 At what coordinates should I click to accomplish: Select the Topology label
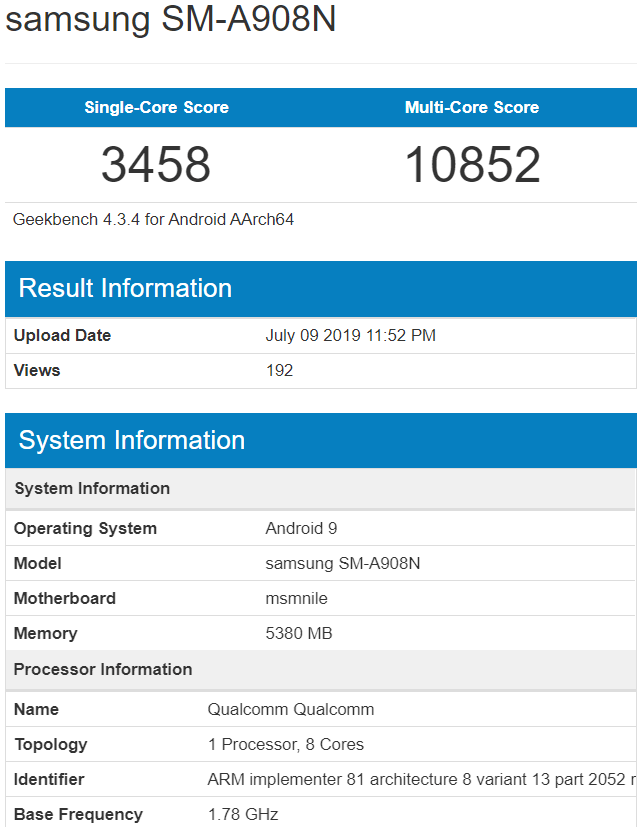(x=51, y=744)
